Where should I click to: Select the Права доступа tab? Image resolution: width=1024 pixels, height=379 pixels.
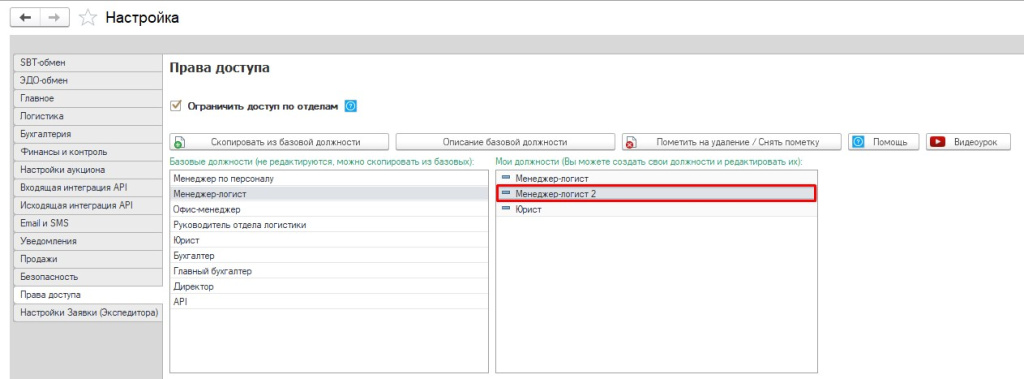click(87, 295)
